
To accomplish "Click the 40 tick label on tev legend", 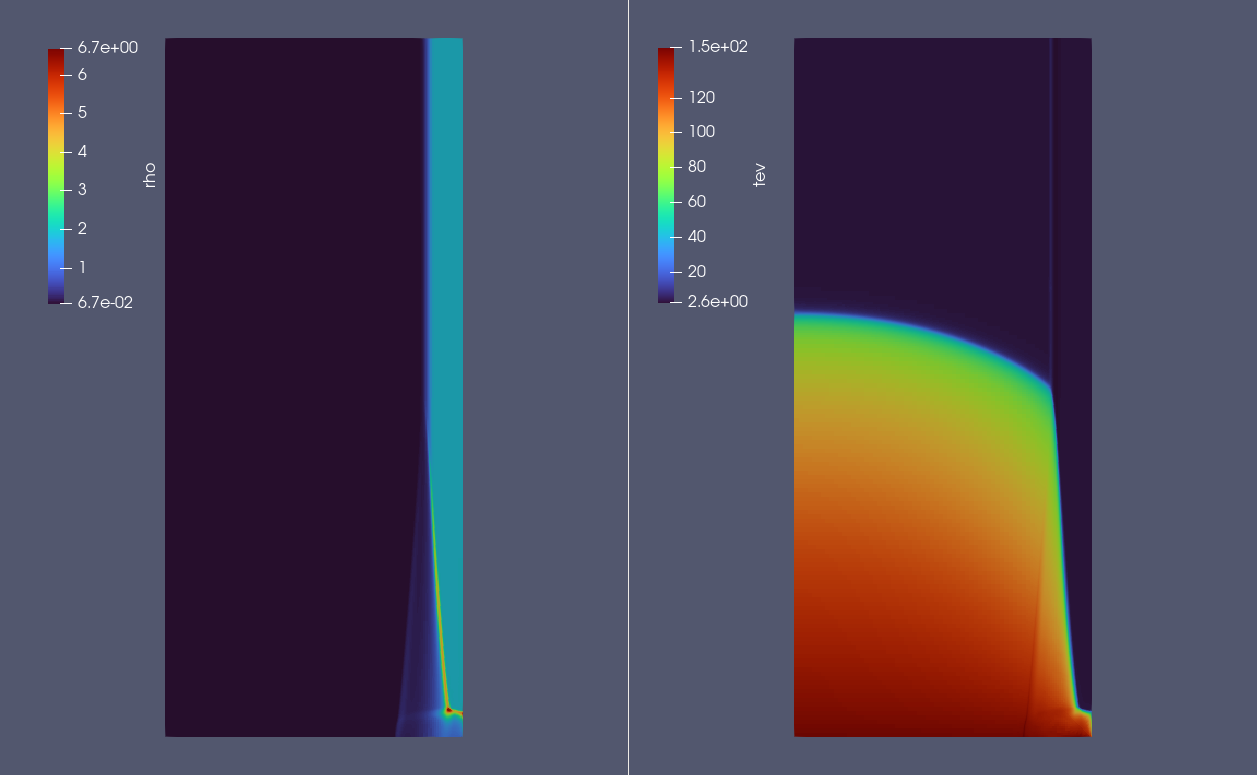I will click(x=697, y=237).
